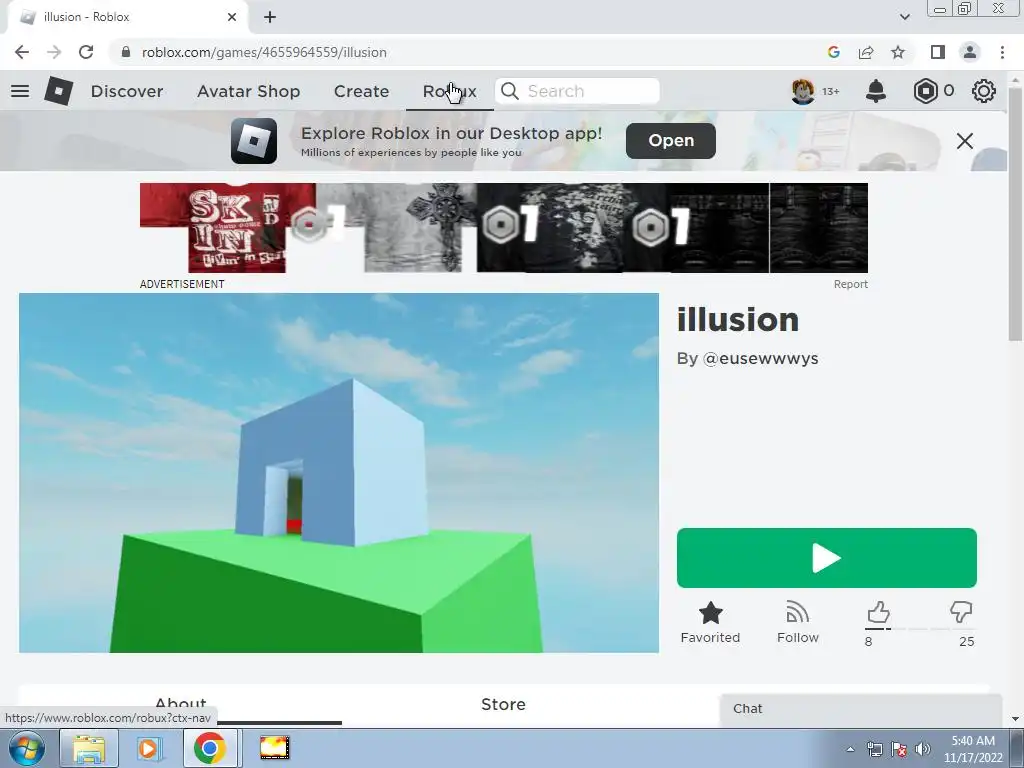This screenshot has height=768, width=1024.
Task: Open the Chrome profile icon
Action: [970, 52]
